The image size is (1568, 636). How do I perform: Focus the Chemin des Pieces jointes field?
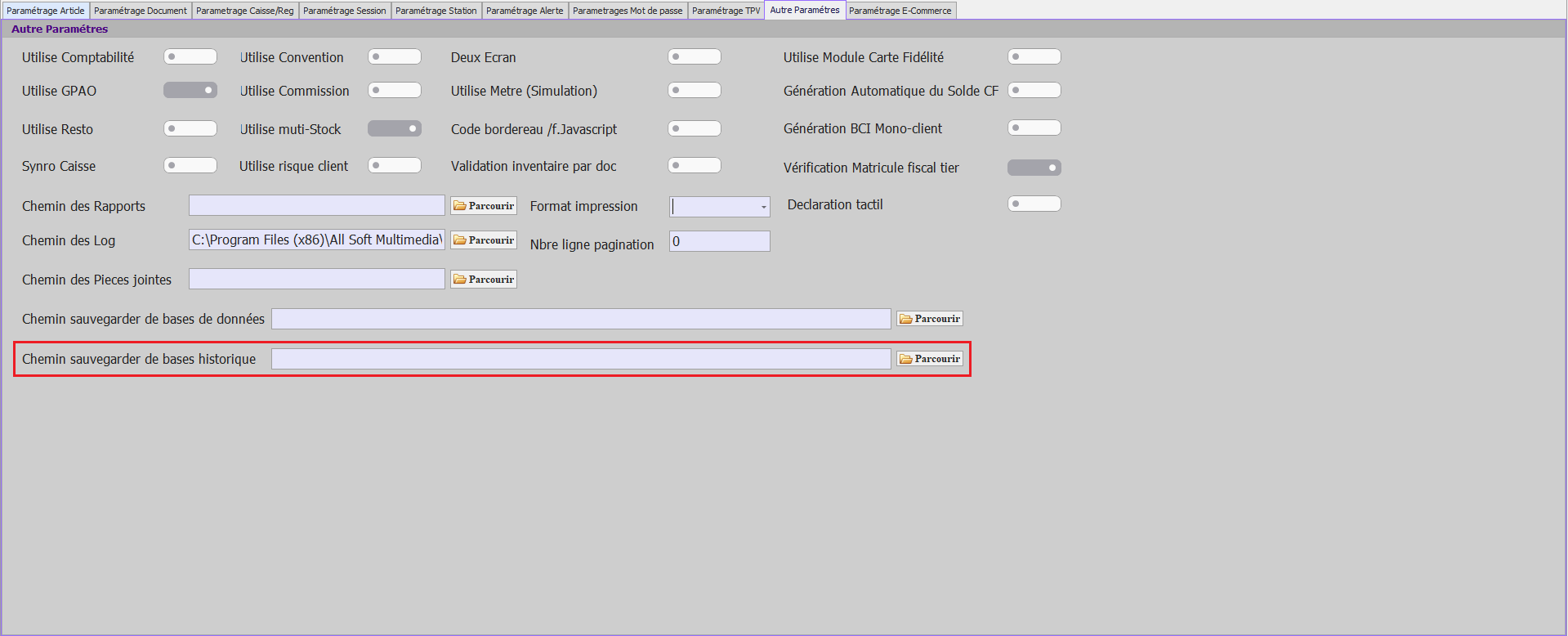tap(317, 279)
